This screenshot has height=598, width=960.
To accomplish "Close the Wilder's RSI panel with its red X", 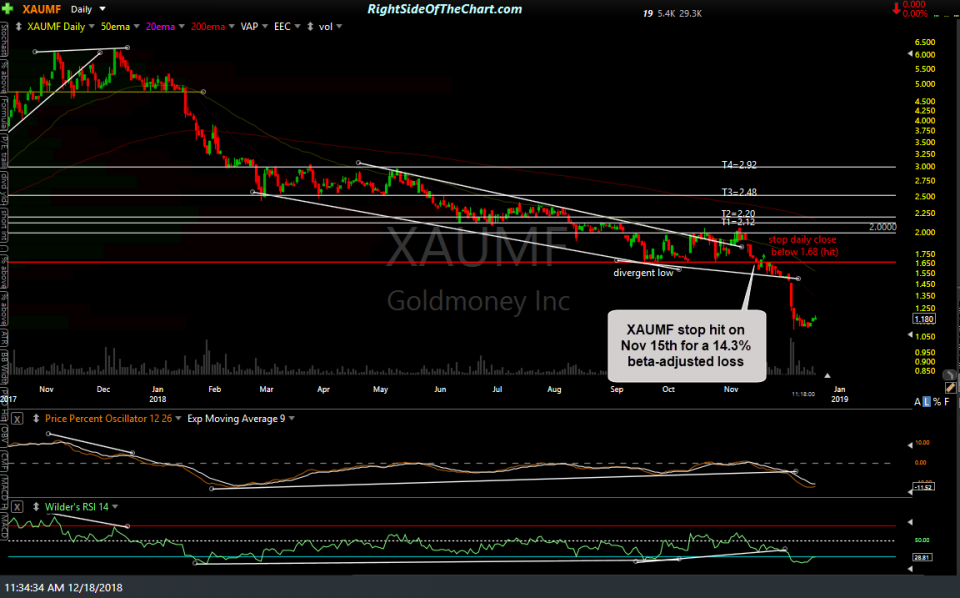I will [x=17, y=507].
